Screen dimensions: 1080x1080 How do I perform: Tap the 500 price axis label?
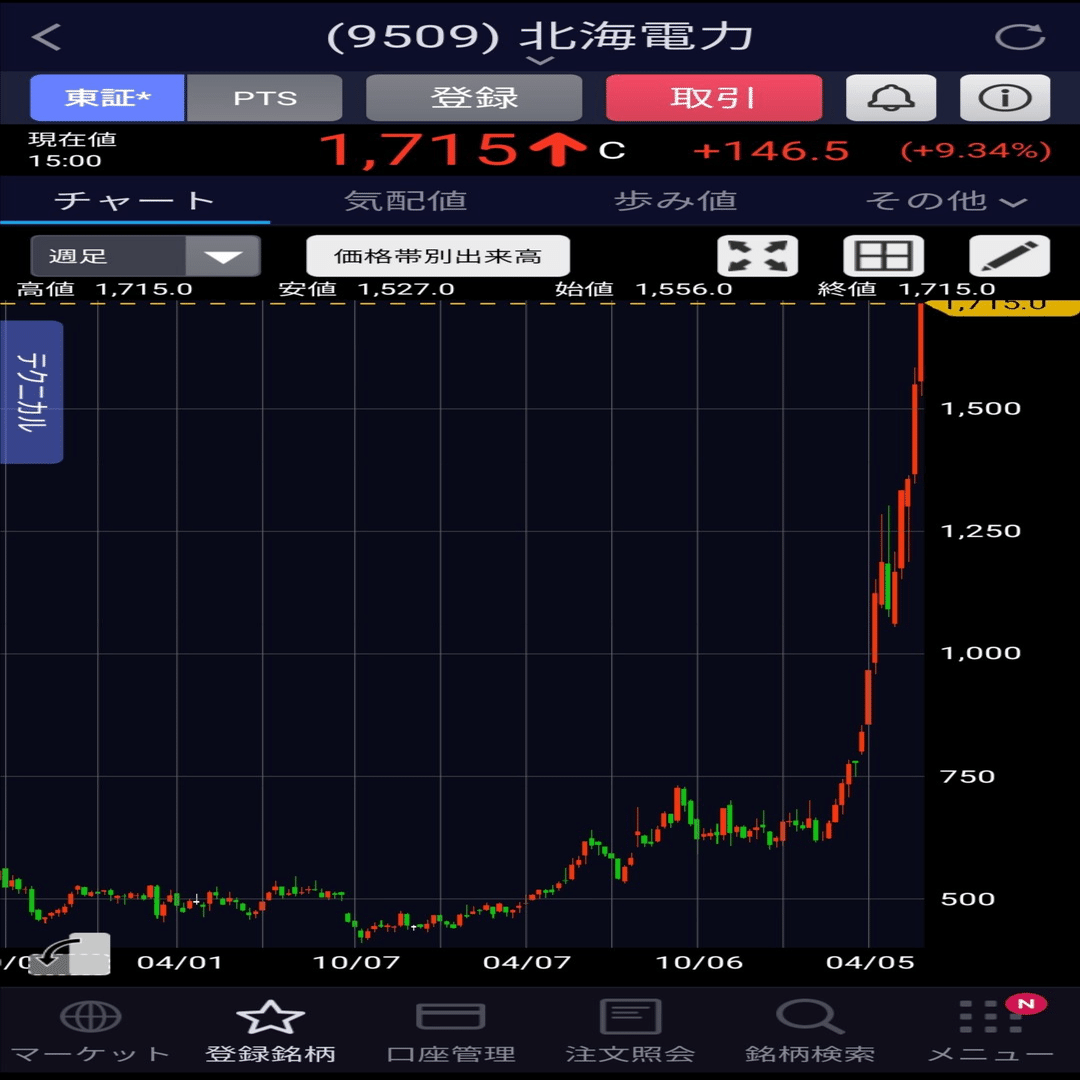[968, 899]
